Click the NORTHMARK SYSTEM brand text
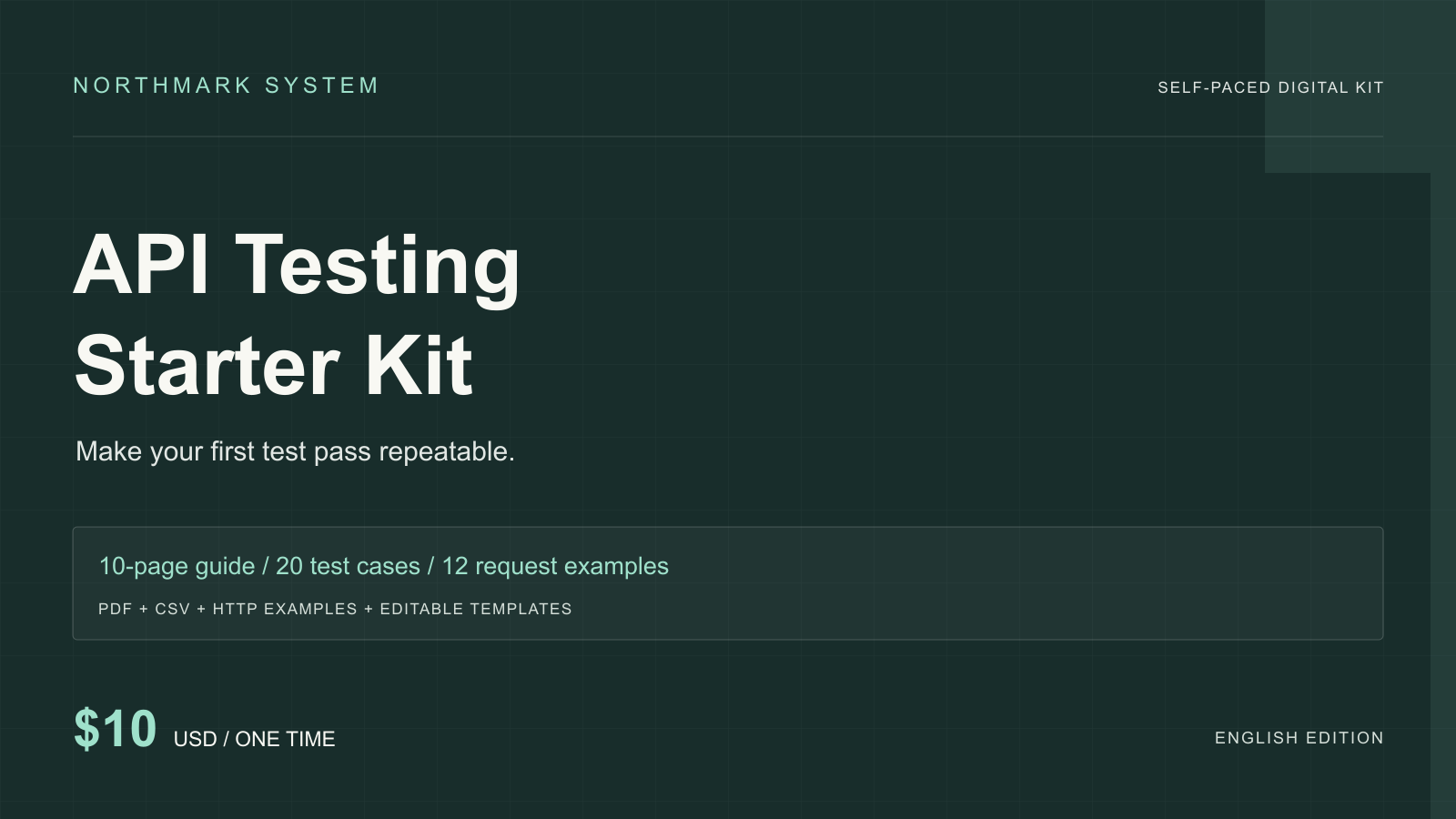Image resolution: width=1456 pixels, height=819 pixels. (226, 86)
